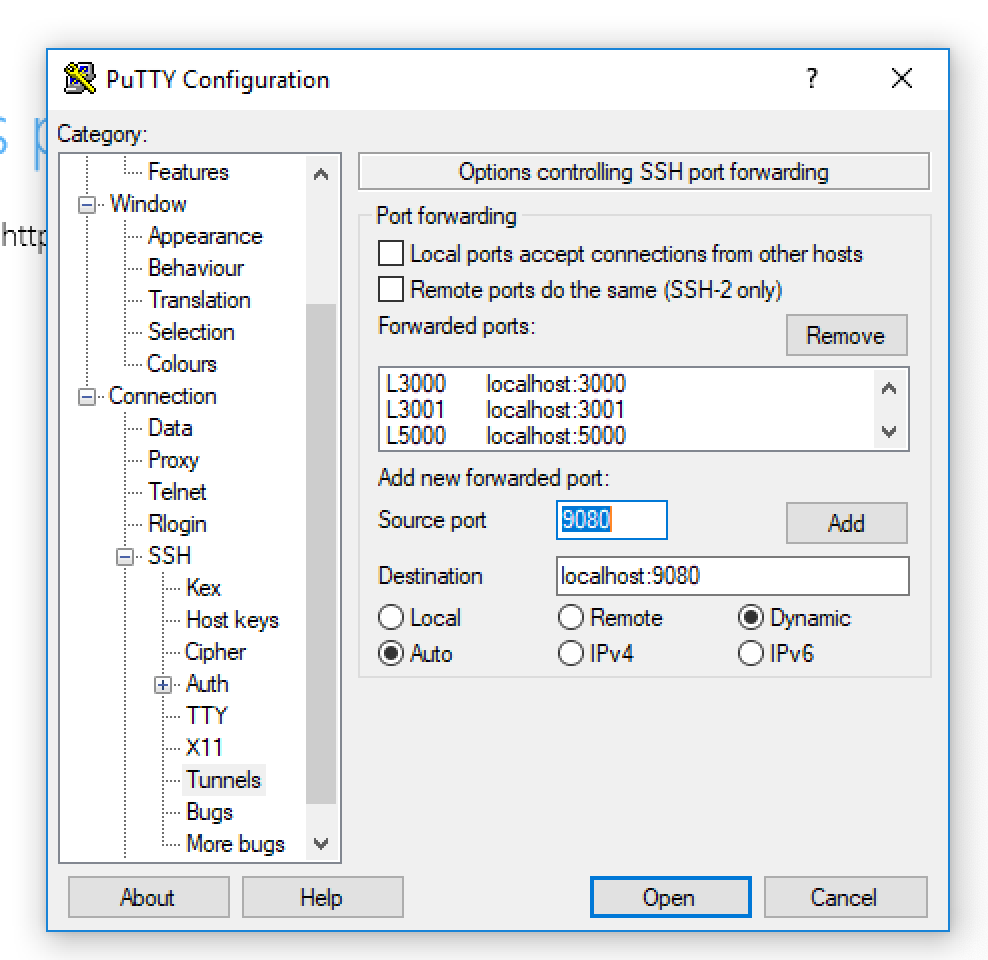Viewport: 988px width, 960px height.
Task: Enable Local ports accept connections checkbox
Action: [391, 254]
